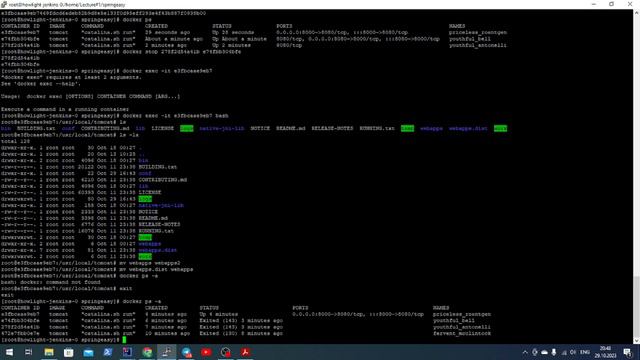Show hidden system tray icons

[x=525, y=352]
